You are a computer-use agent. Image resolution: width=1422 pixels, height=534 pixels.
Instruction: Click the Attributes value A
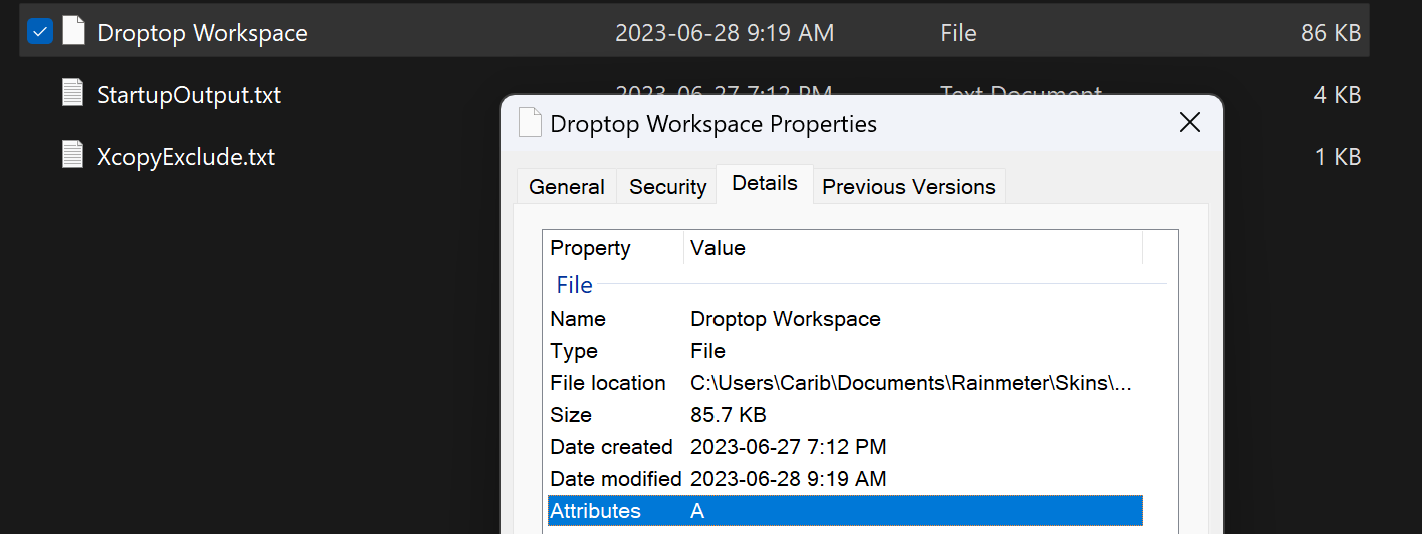697,511
